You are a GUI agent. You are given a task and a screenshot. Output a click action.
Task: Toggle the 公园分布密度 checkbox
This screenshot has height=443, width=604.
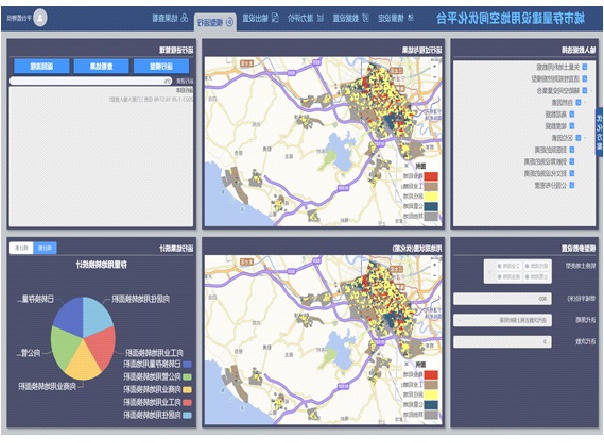point(572,185)
